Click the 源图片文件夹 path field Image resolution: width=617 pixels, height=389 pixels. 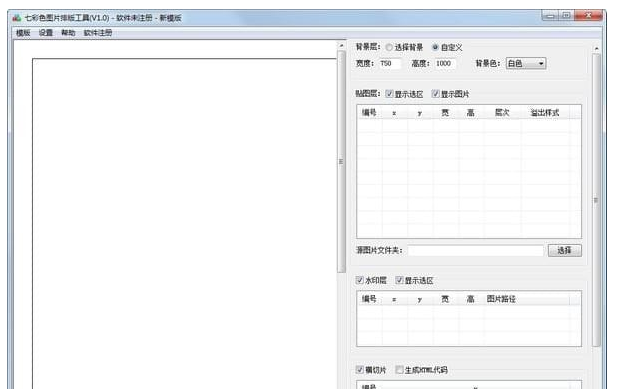pos(475,251)
